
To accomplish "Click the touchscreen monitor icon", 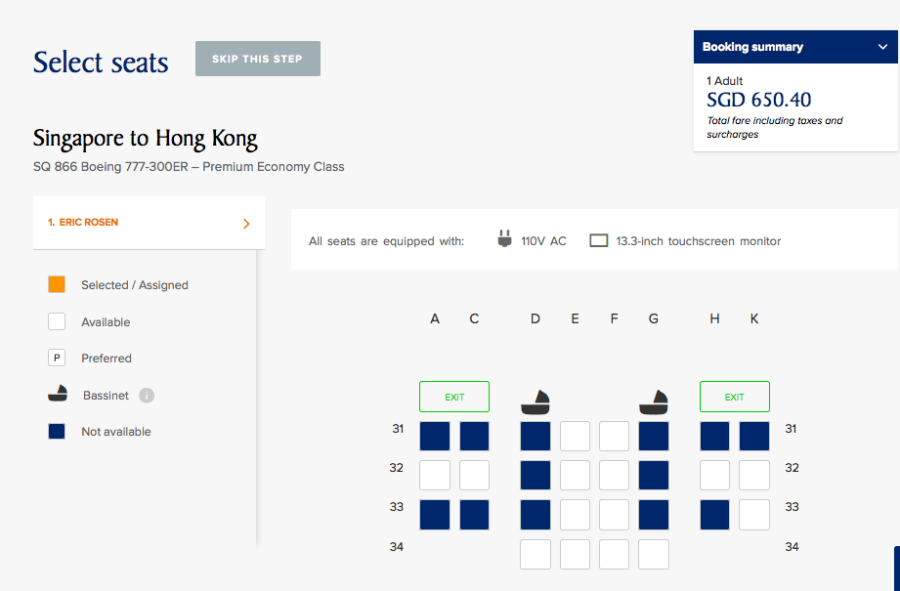I will point(599,241).
